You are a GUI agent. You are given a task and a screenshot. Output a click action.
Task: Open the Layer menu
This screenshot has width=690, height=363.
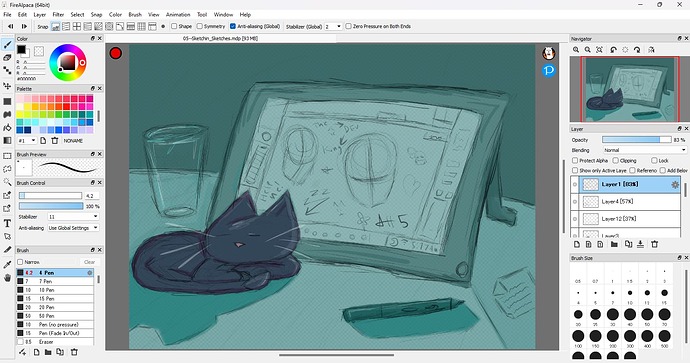[40, 15]
